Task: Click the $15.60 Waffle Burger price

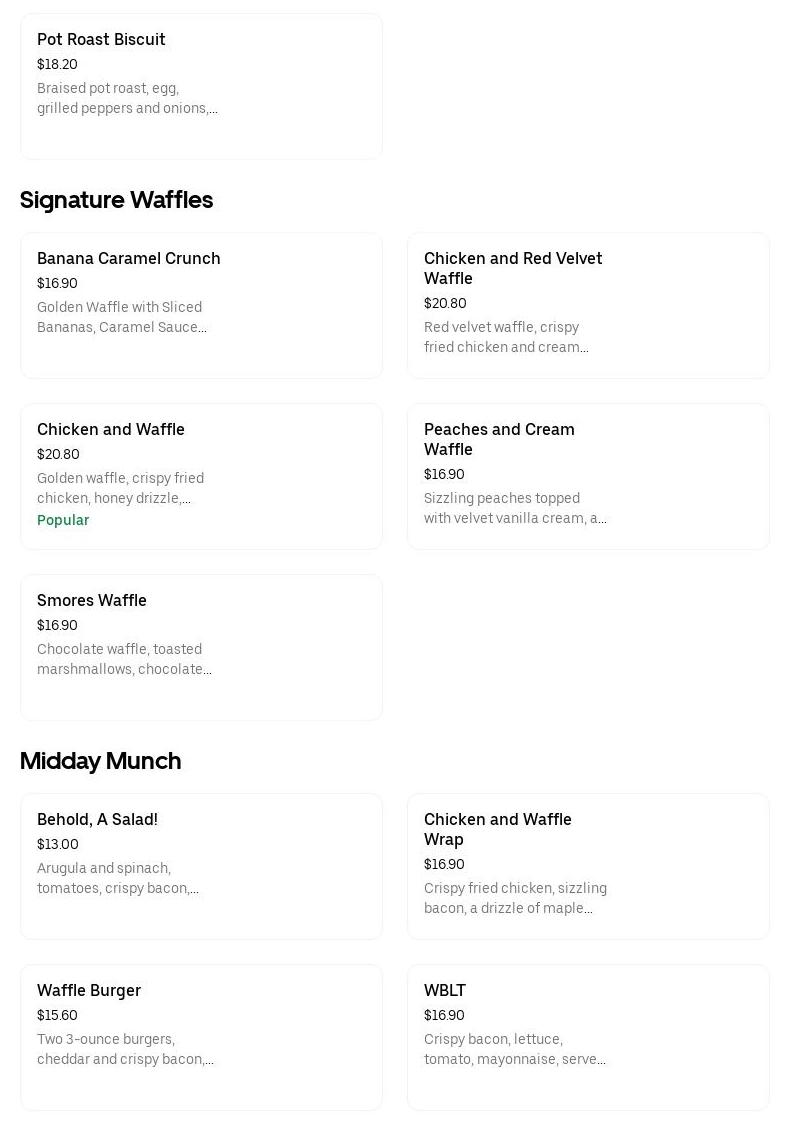Action: [57, 1016]
